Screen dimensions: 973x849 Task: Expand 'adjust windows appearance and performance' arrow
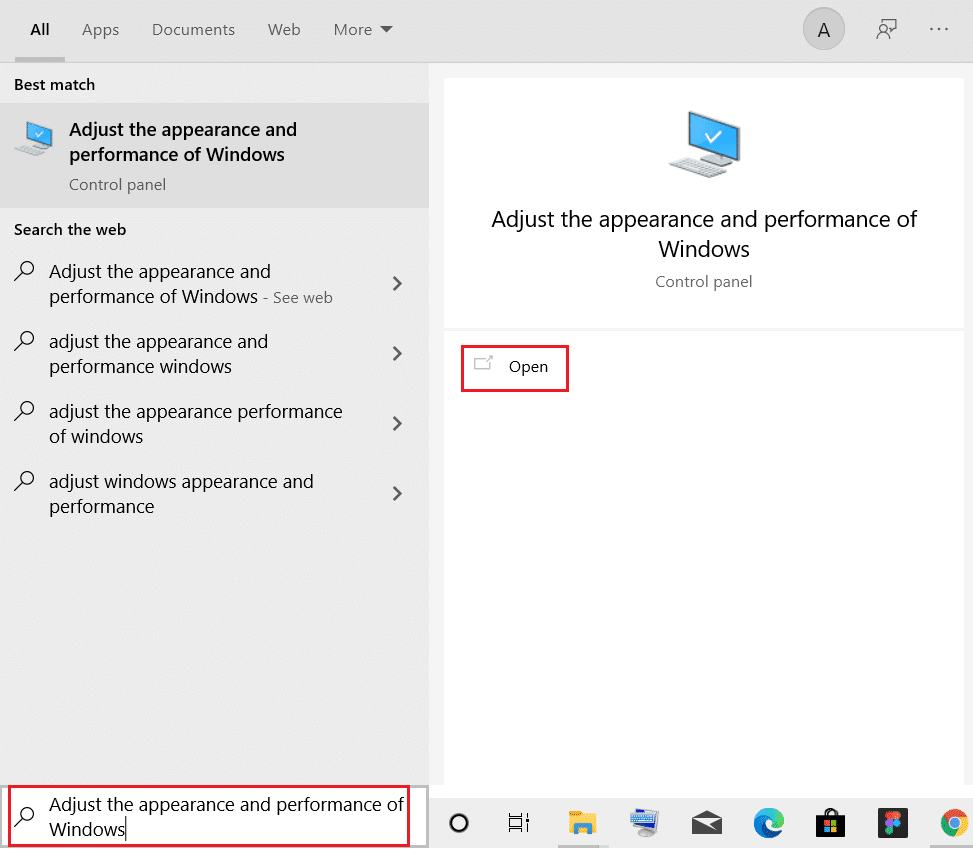(x=397, y=494)
